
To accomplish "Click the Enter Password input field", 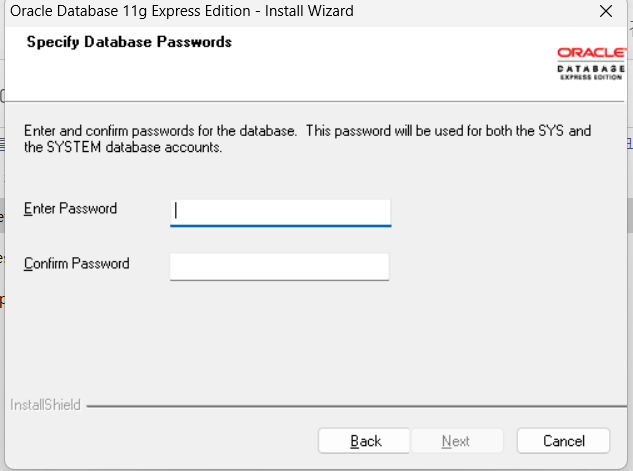I will pyautogui.click(x=280, y=211).
